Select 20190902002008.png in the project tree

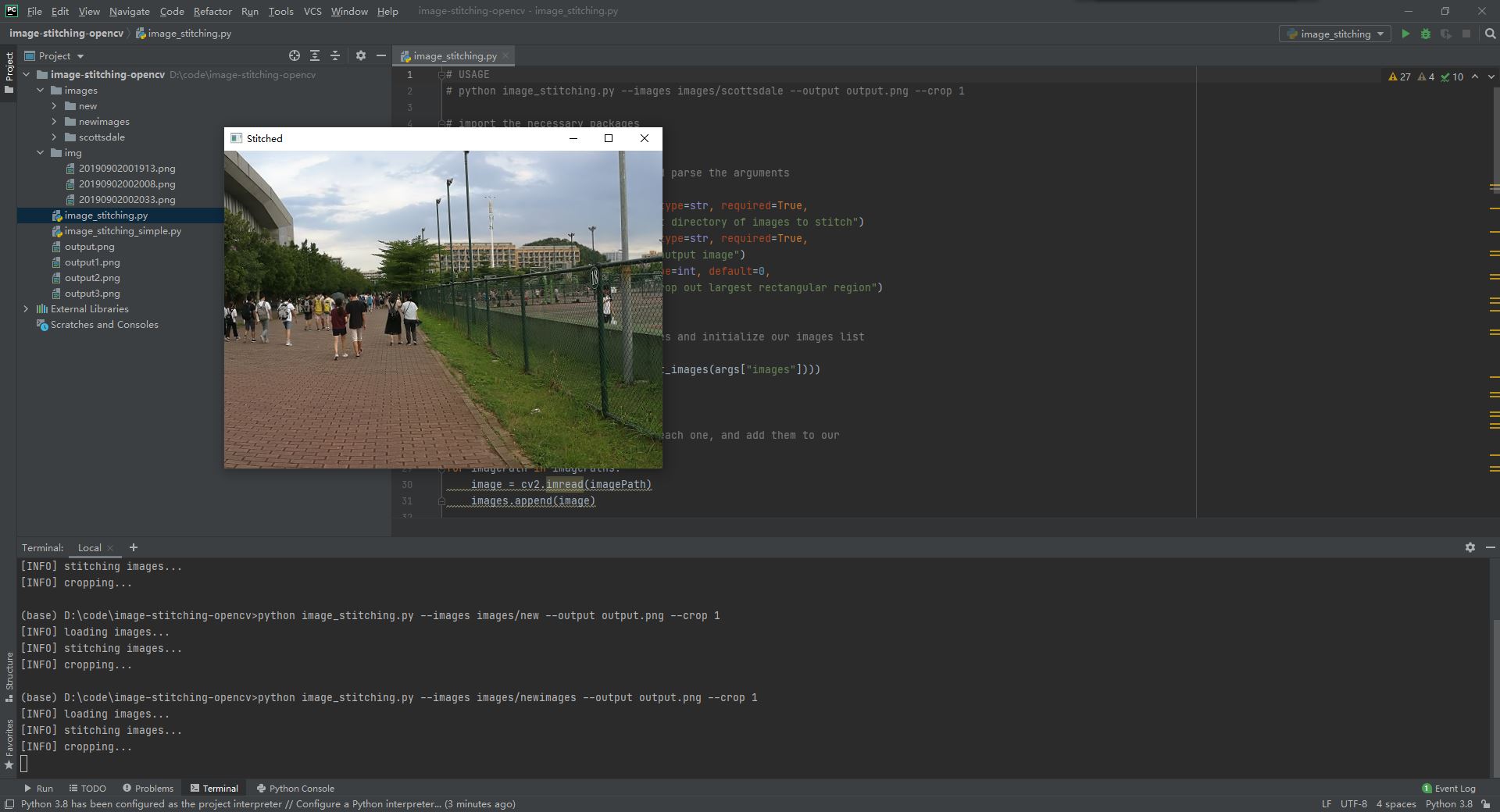click(x=127, y=183)
